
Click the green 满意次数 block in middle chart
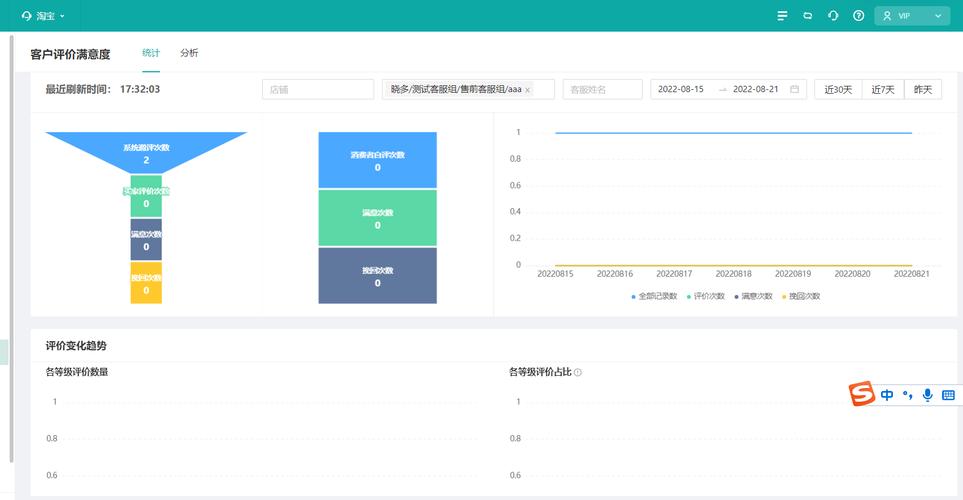pos(378,218)
